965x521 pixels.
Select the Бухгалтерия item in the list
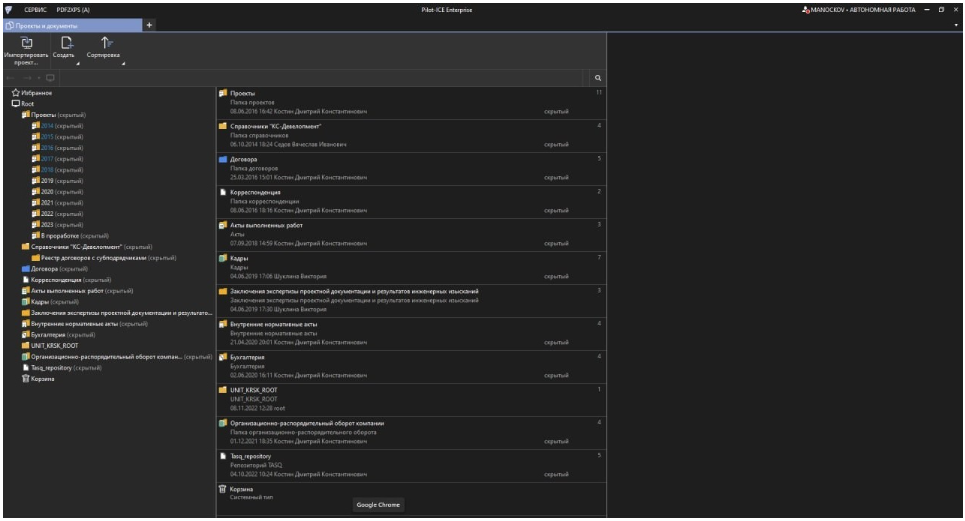point(236,357)
